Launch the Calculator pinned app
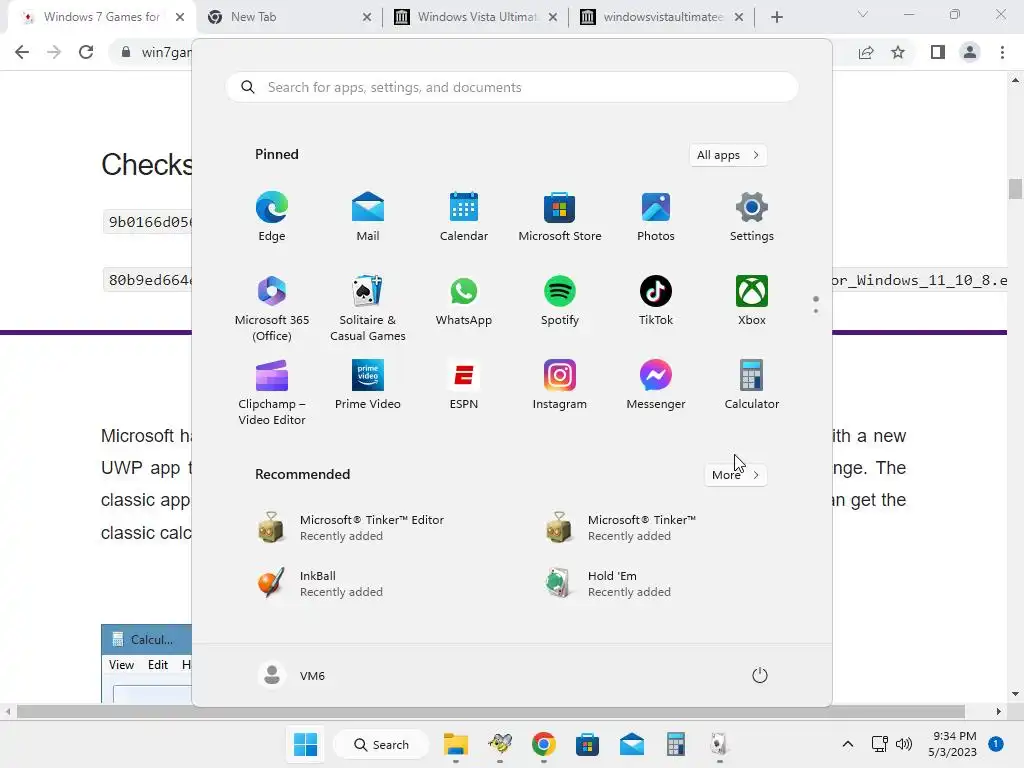The width and height of the screenshot is (1024, 768). click(x=752, y=385)
